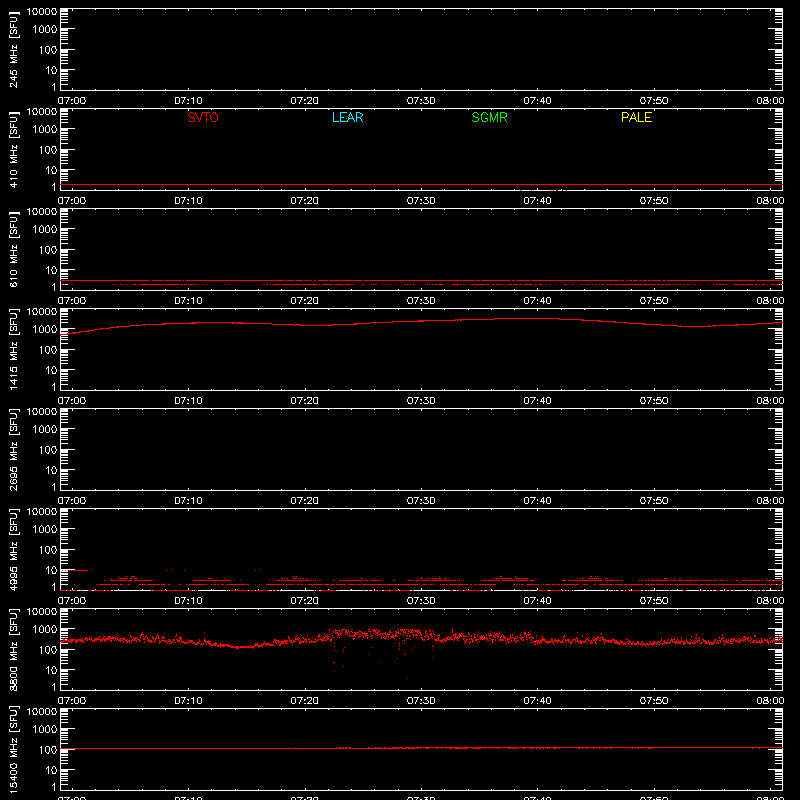Select the 2695 MHz [SFU] axis title
This screenshot has width=800, height=800.
pos(13,450)
